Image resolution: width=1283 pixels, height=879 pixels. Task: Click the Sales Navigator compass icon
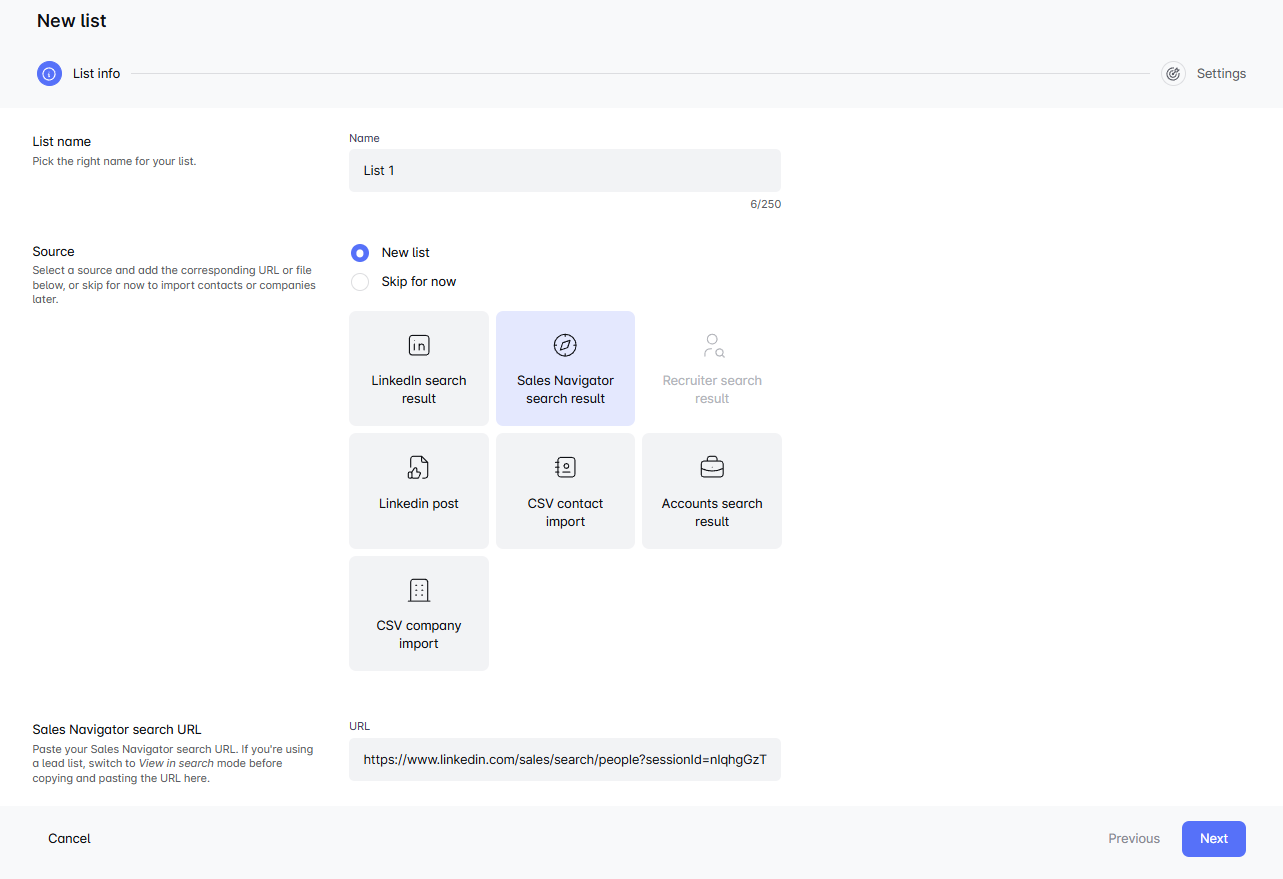pos(565,345)
